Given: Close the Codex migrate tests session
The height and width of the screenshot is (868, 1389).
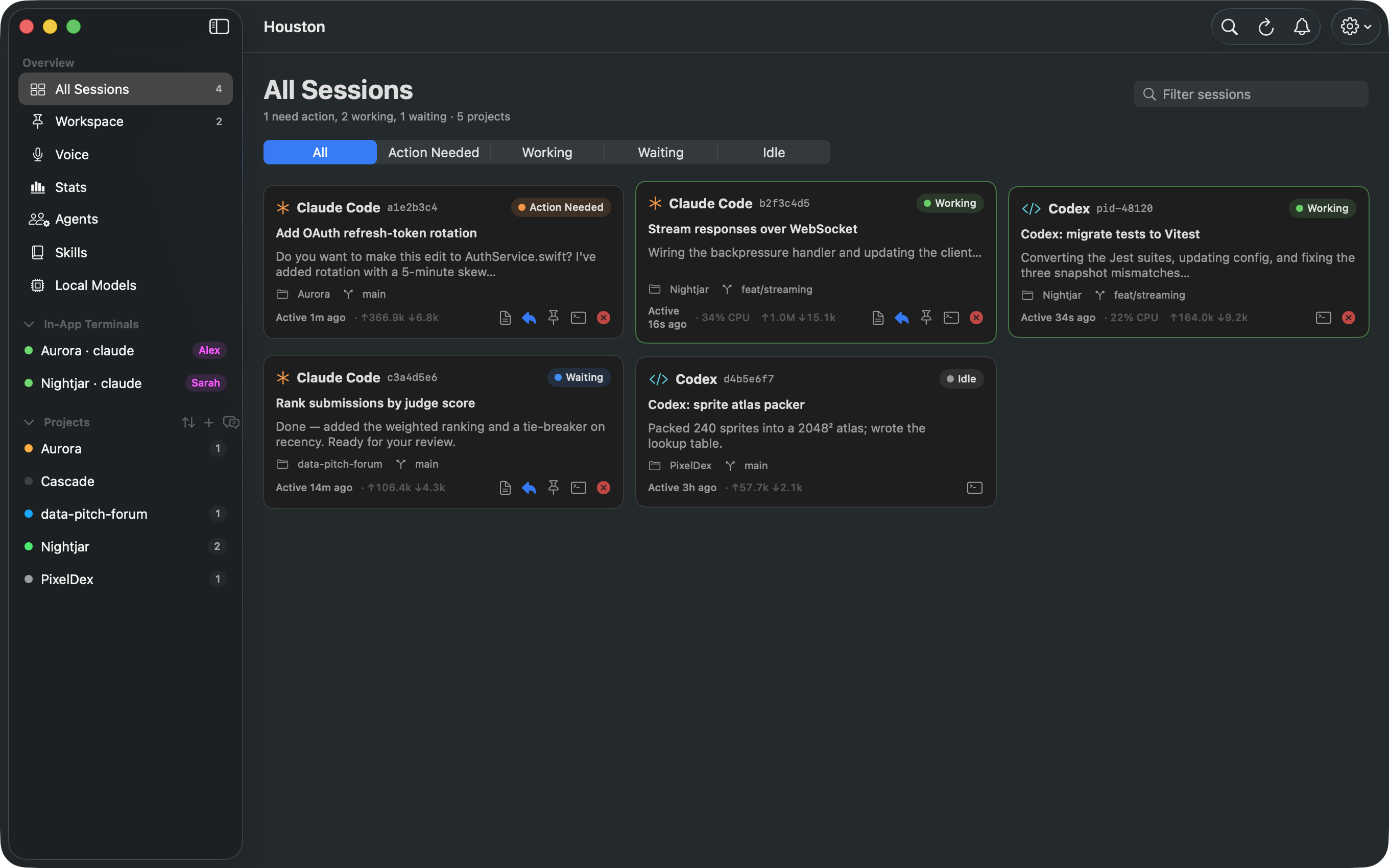Looking at the screenshot, I should point(1349,318).
